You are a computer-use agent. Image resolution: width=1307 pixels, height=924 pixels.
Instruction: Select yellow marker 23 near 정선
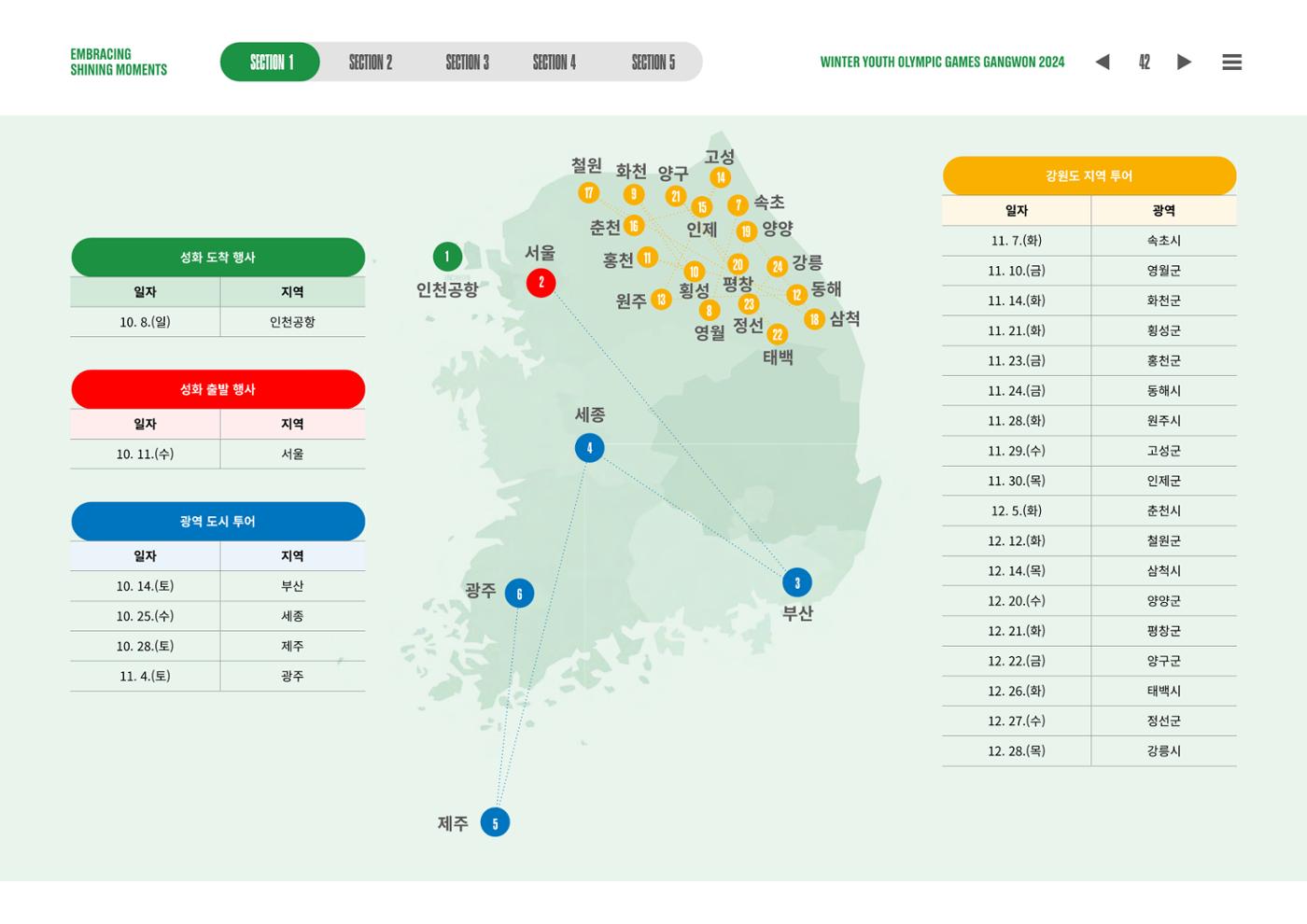749,303
